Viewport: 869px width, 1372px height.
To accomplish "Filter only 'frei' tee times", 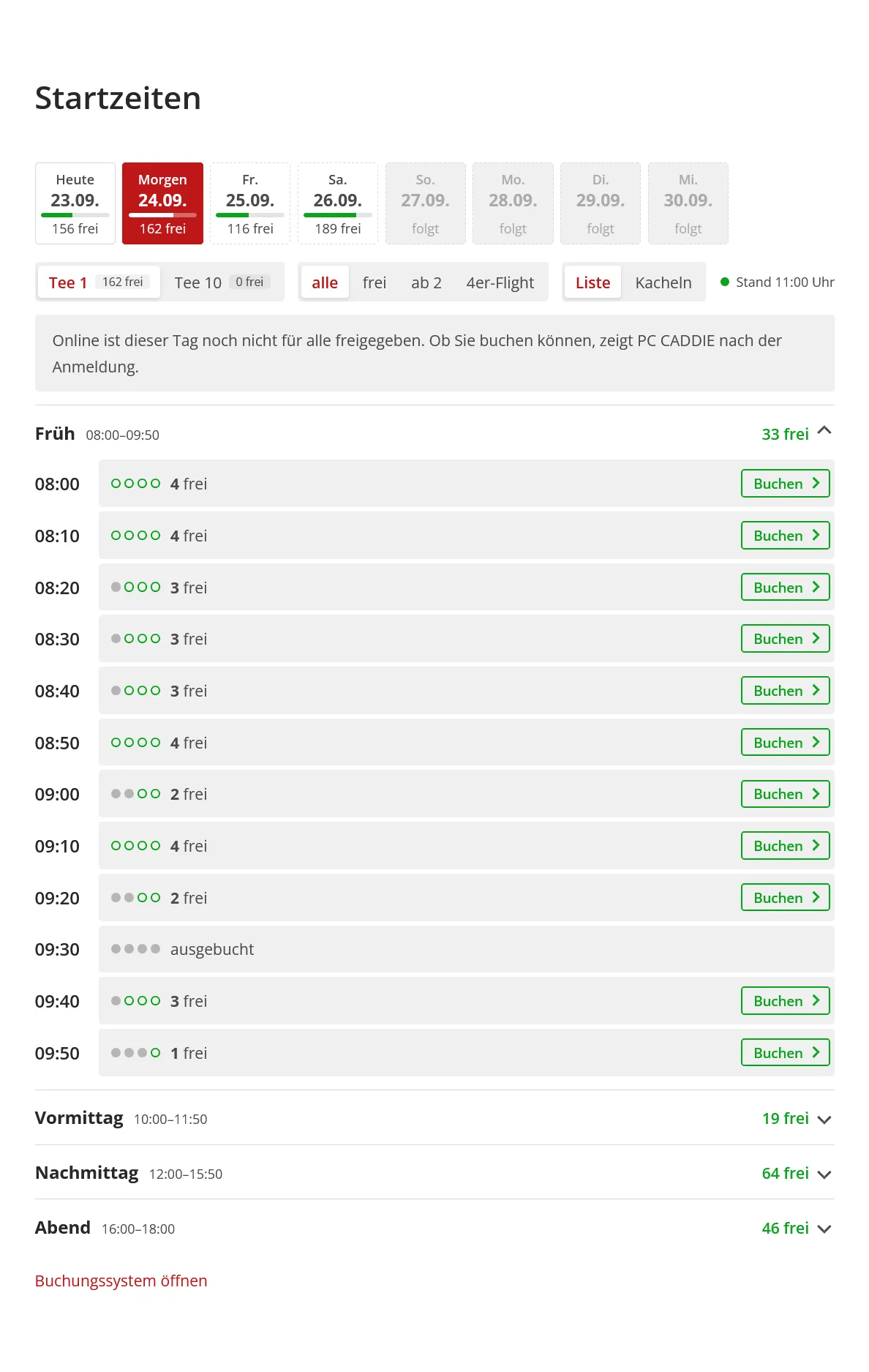I will pyautogui.click(x=375, y=282).
